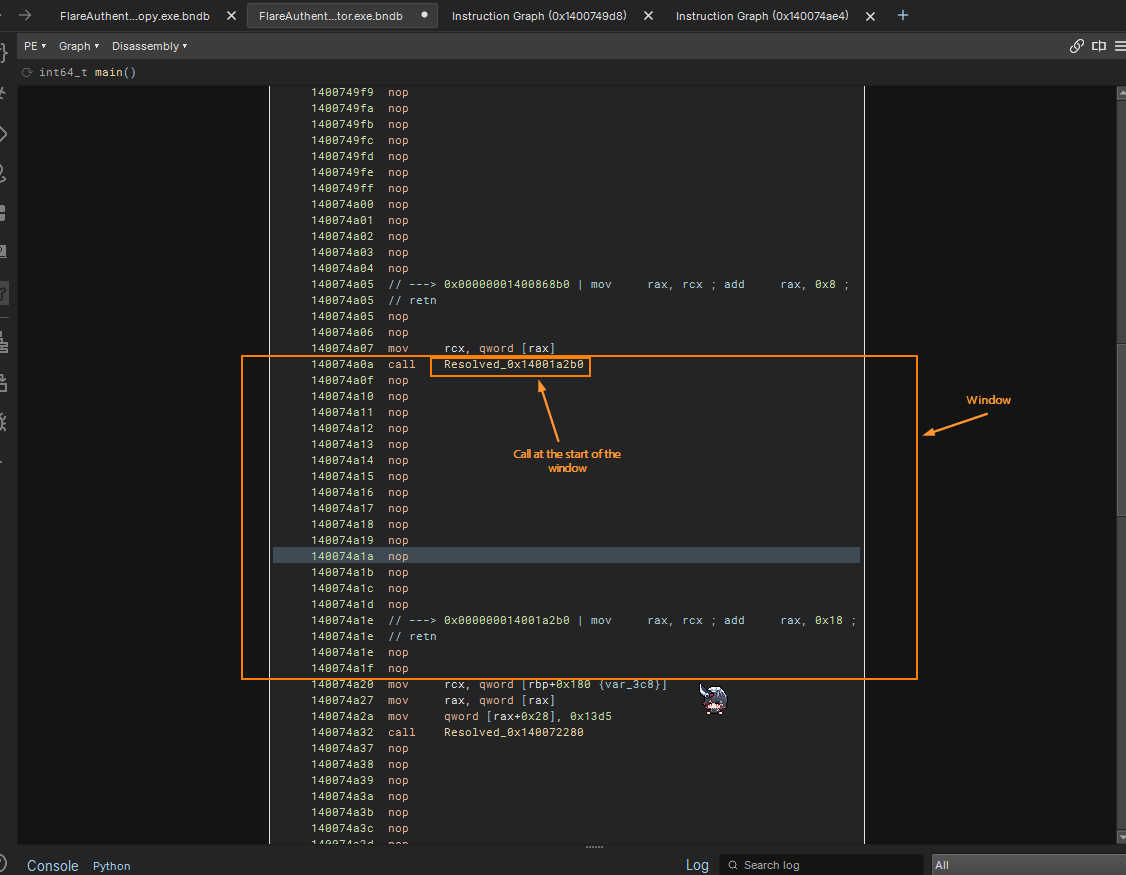The width and height of the screenshot is (1126, 875).
Task: Switch to FlareAuthent...tor.exe.bndb tab
Action: 330,16
